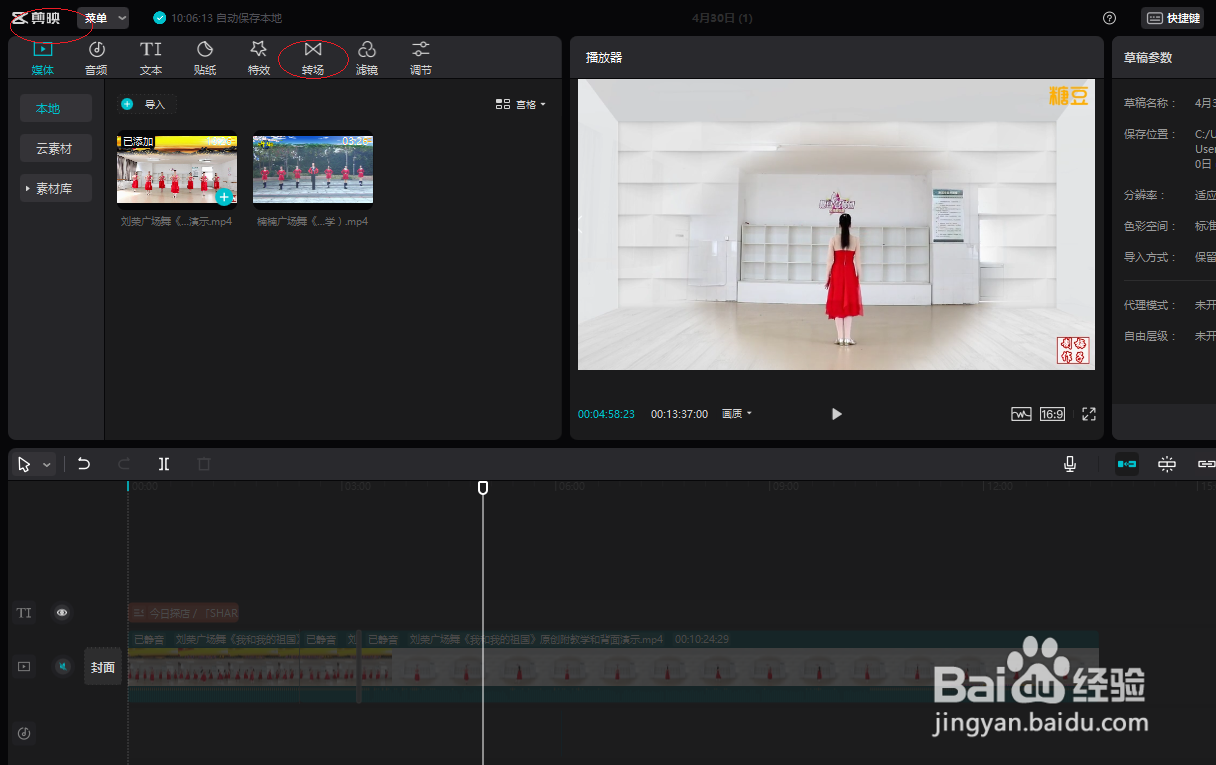Open the 特效 effects tab
The height and width of the screenshot is (765, 1216).
click(x=259, y=58)
